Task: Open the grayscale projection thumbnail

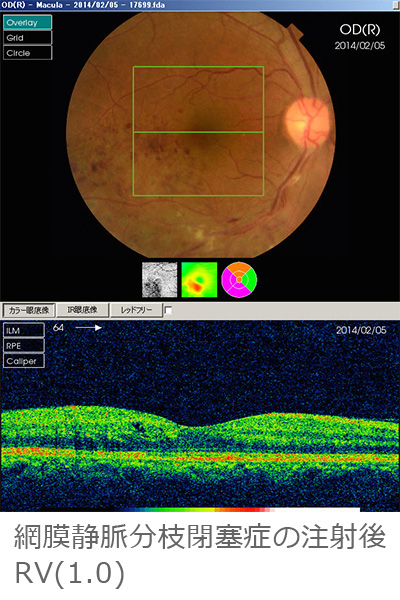Action: pos(160,280)
